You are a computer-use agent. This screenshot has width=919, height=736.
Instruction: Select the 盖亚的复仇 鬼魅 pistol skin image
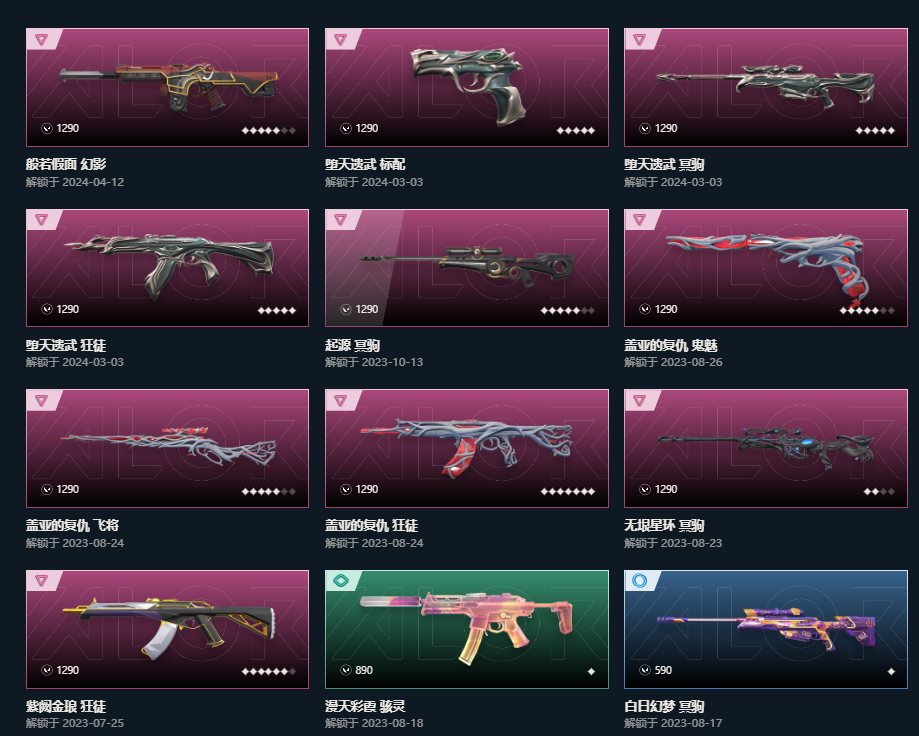[765, 268]
